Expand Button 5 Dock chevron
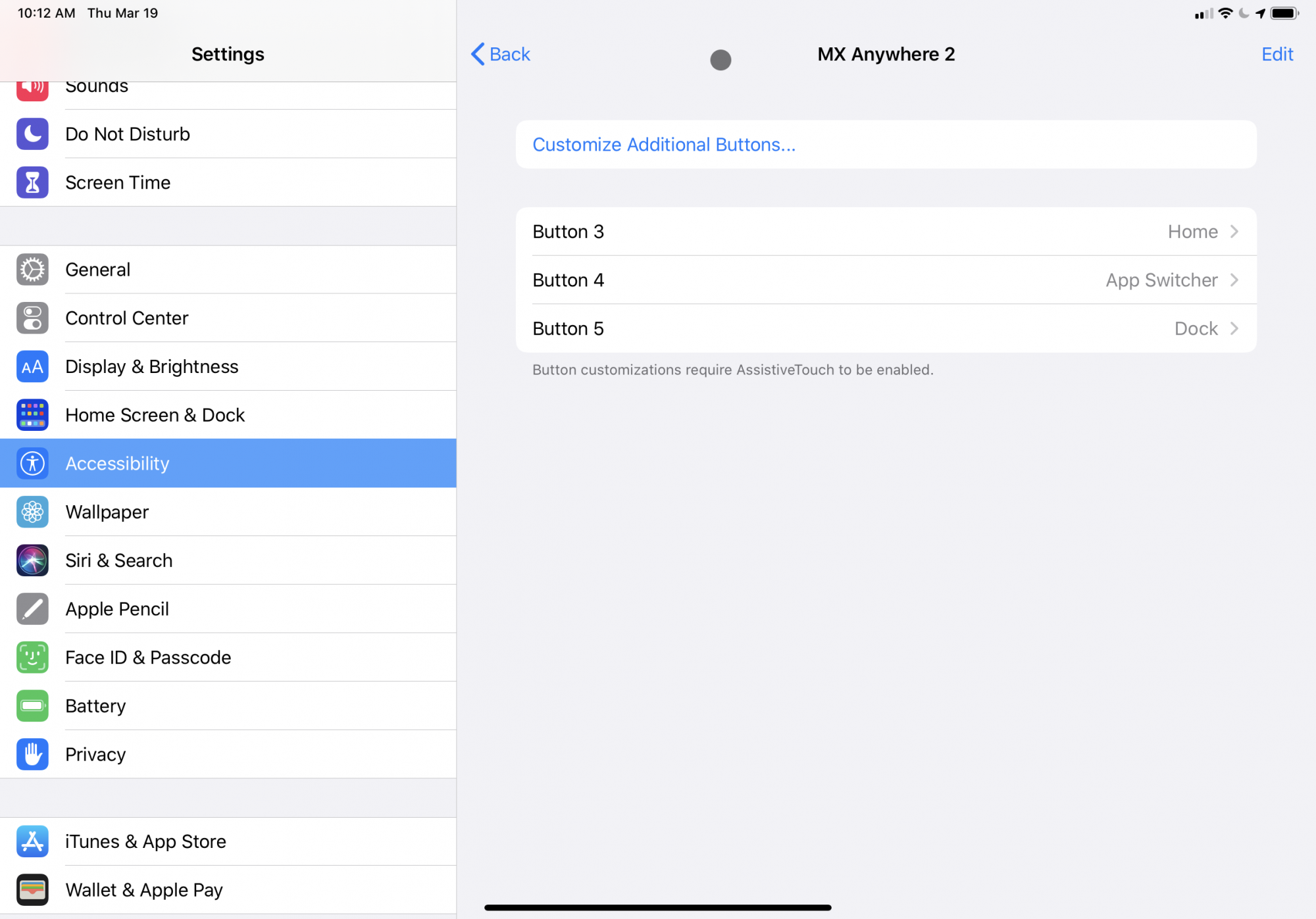Image resolution: width=1316 pixels, height=919 pixels. [x=1234, y=329]
